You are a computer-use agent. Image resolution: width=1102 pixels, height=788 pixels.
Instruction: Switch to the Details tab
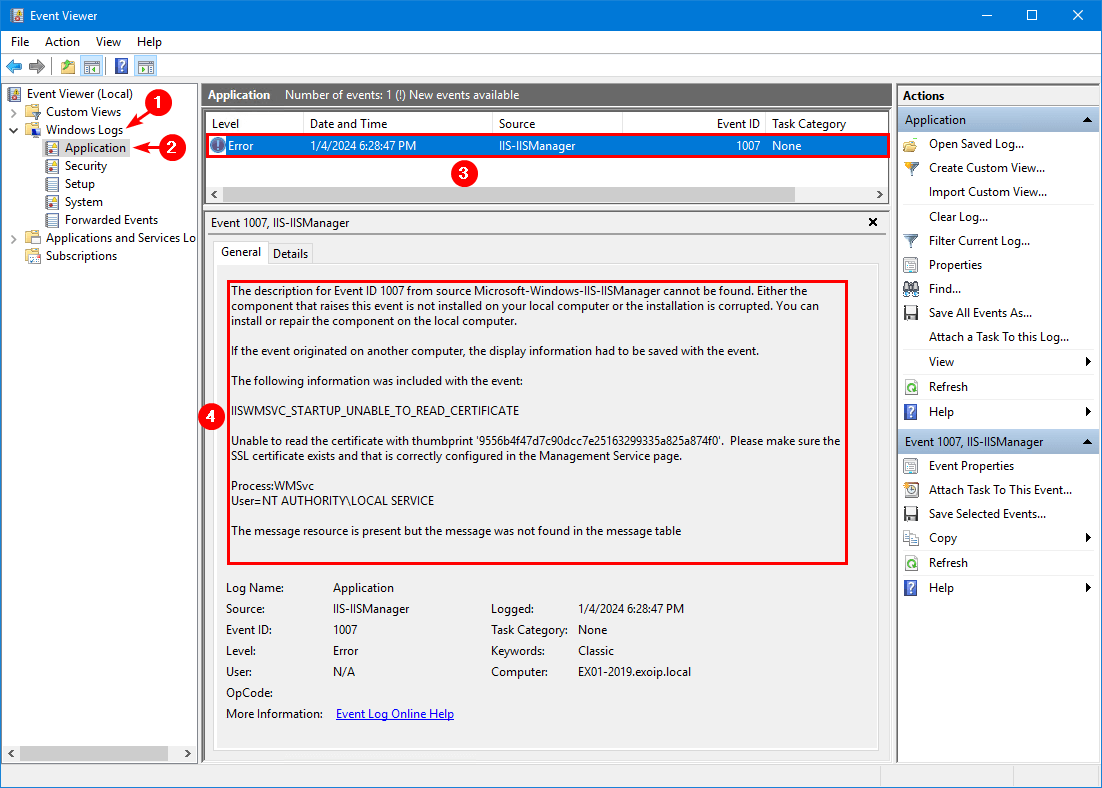point(290,254)
